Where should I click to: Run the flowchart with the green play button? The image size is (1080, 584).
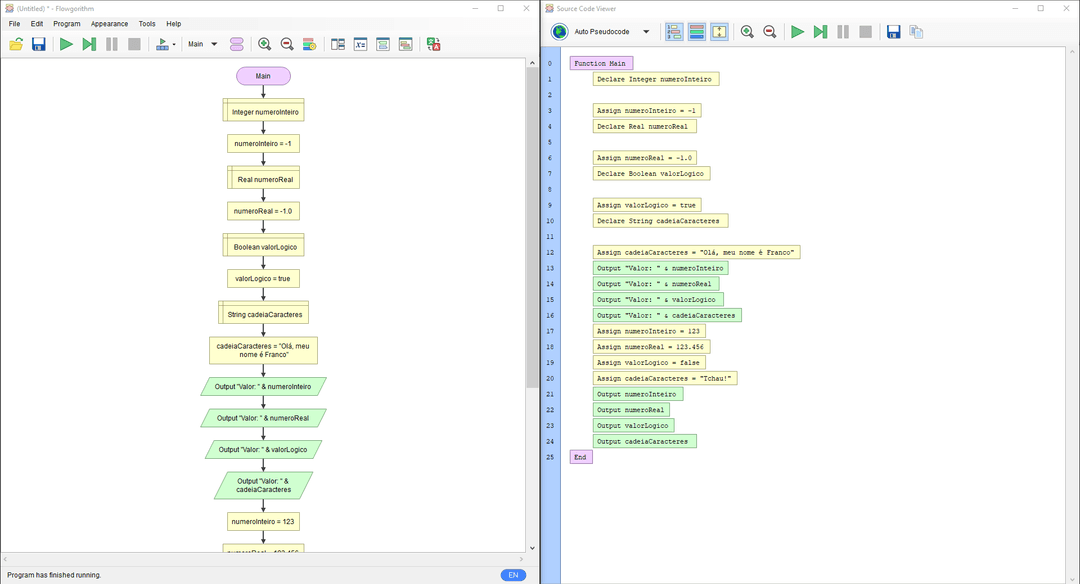pyautogui.click(x=66, y=44)
